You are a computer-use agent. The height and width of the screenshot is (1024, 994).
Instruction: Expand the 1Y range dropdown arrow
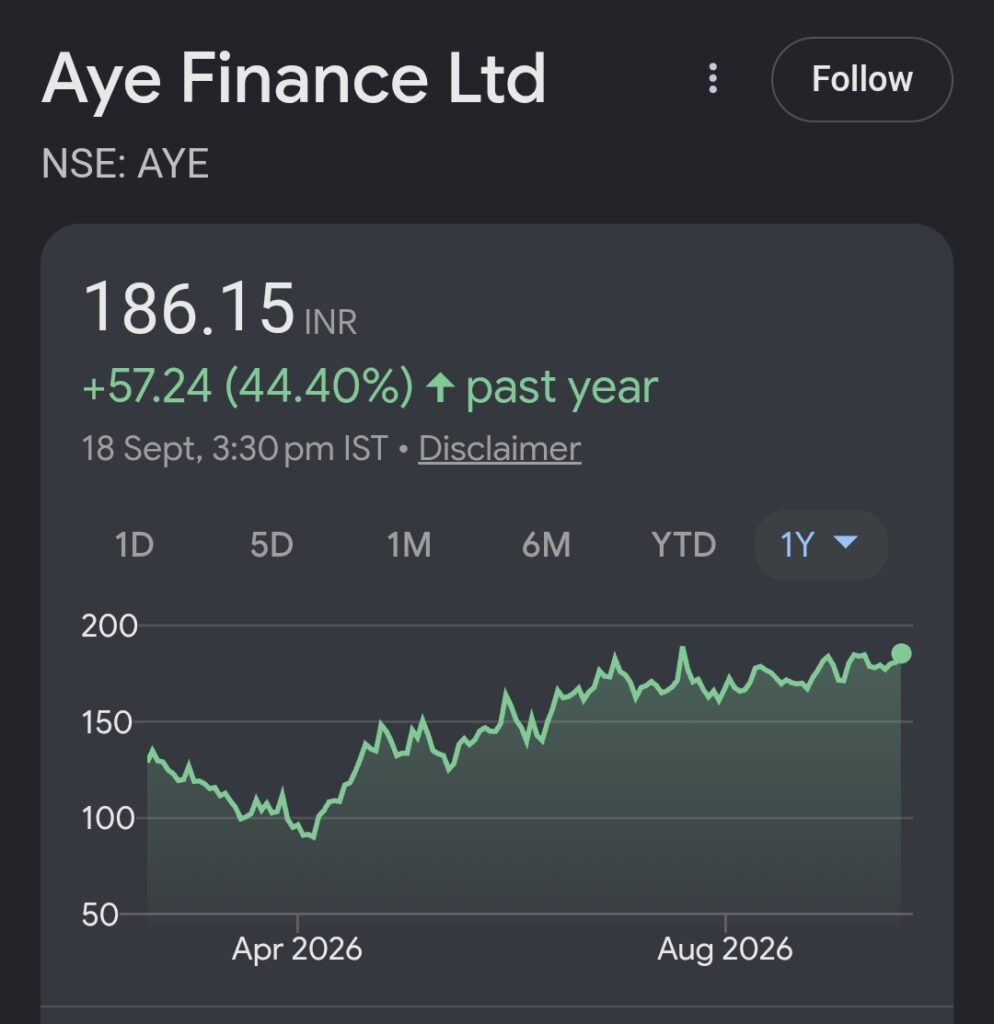[846, 542]
